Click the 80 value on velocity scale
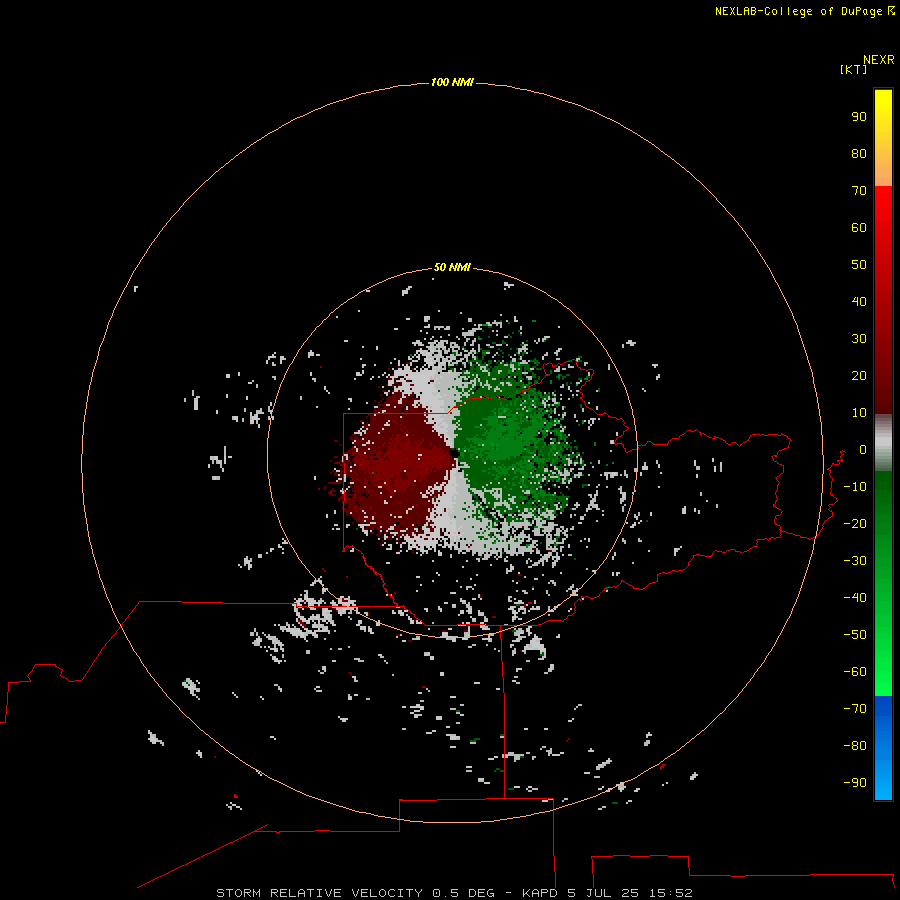 (859, 154)
